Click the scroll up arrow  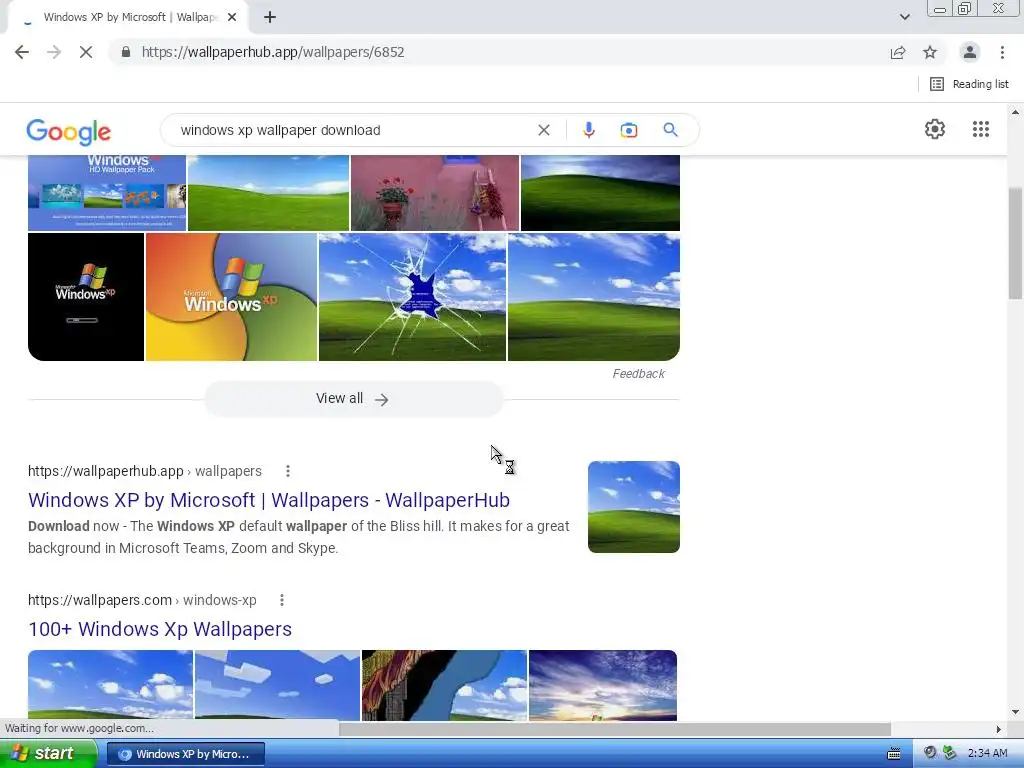[1015, 112]
